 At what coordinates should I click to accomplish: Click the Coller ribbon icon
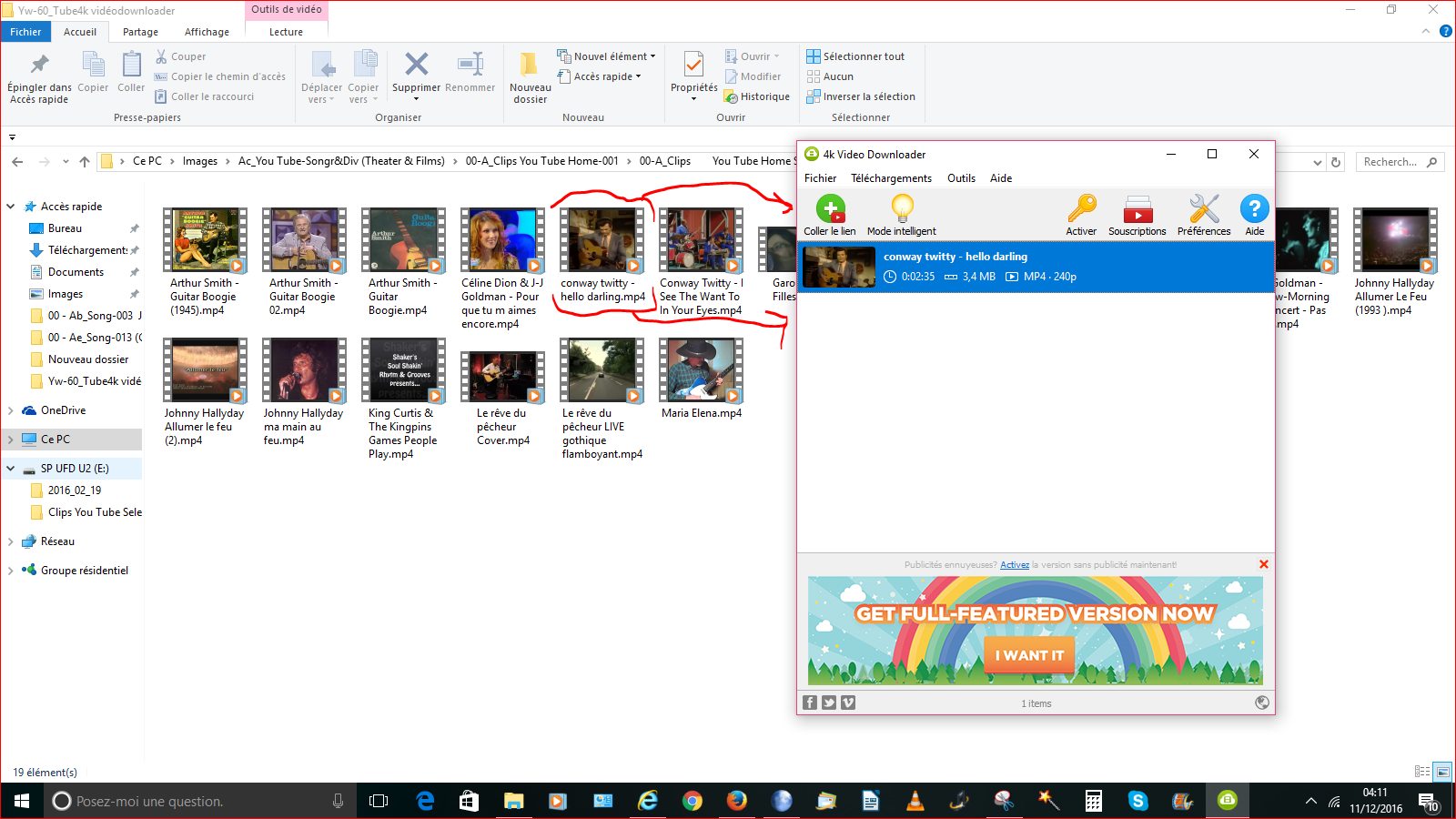coord(131,73)
